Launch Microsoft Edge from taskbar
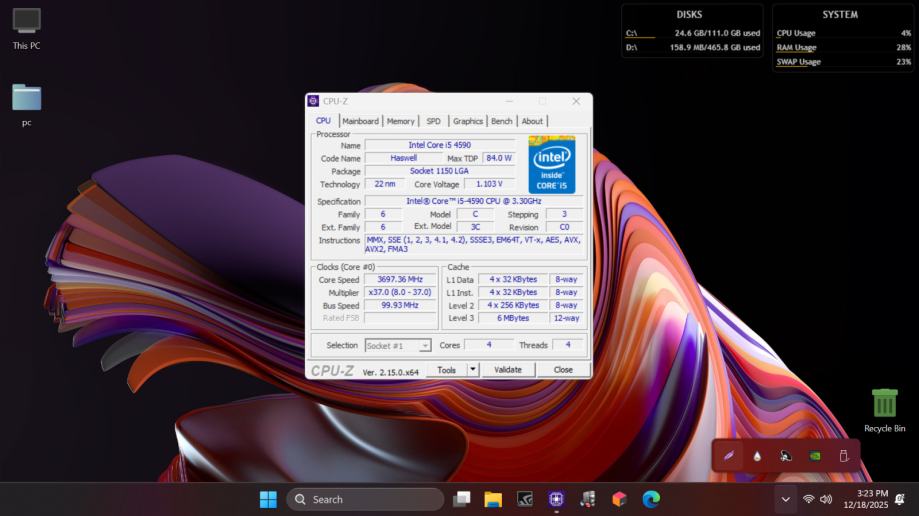 pyautogui.click(x=651, y=499)
